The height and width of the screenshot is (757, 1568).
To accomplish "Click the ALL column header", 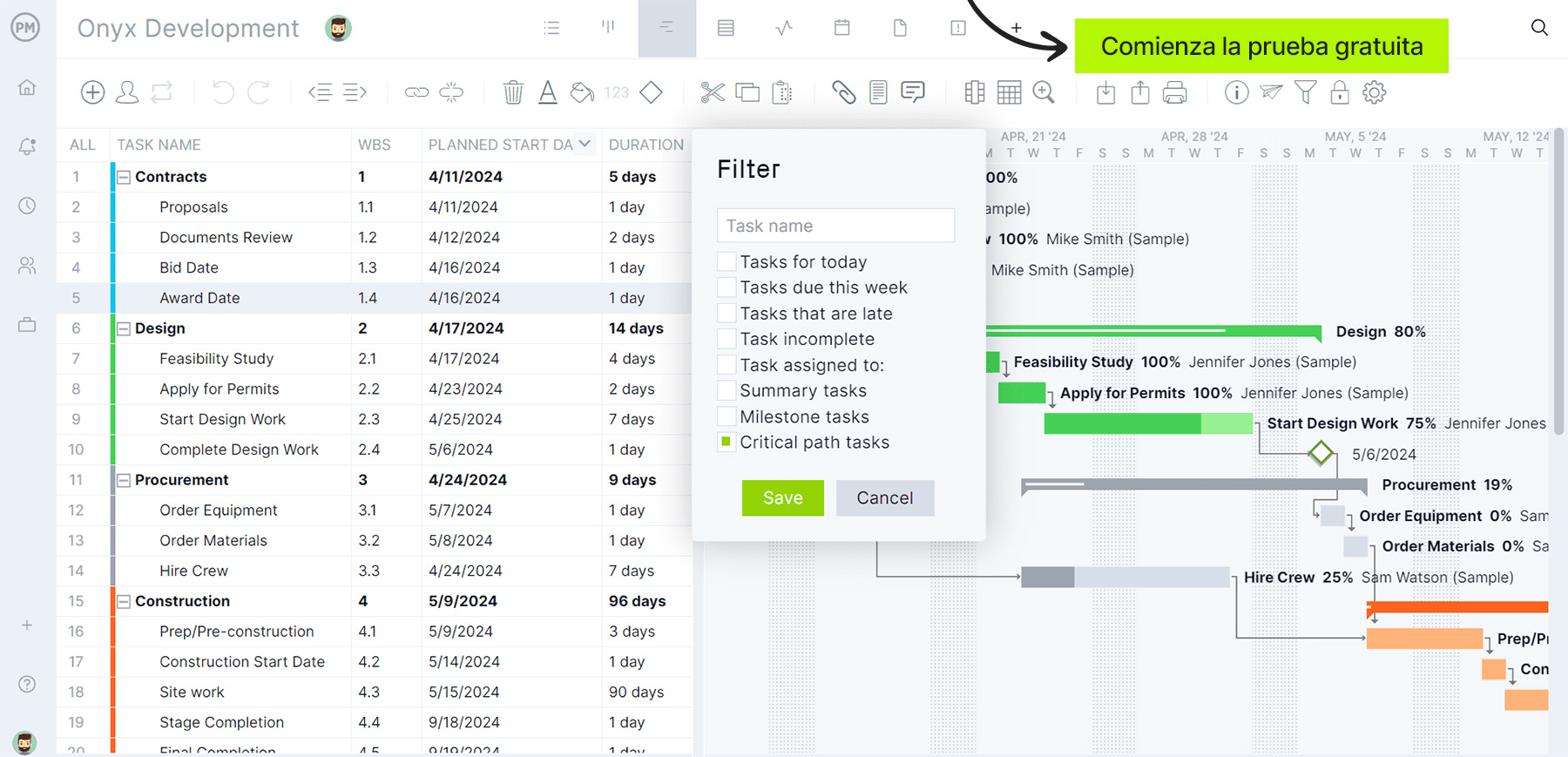I will click(x=83, y=145).
